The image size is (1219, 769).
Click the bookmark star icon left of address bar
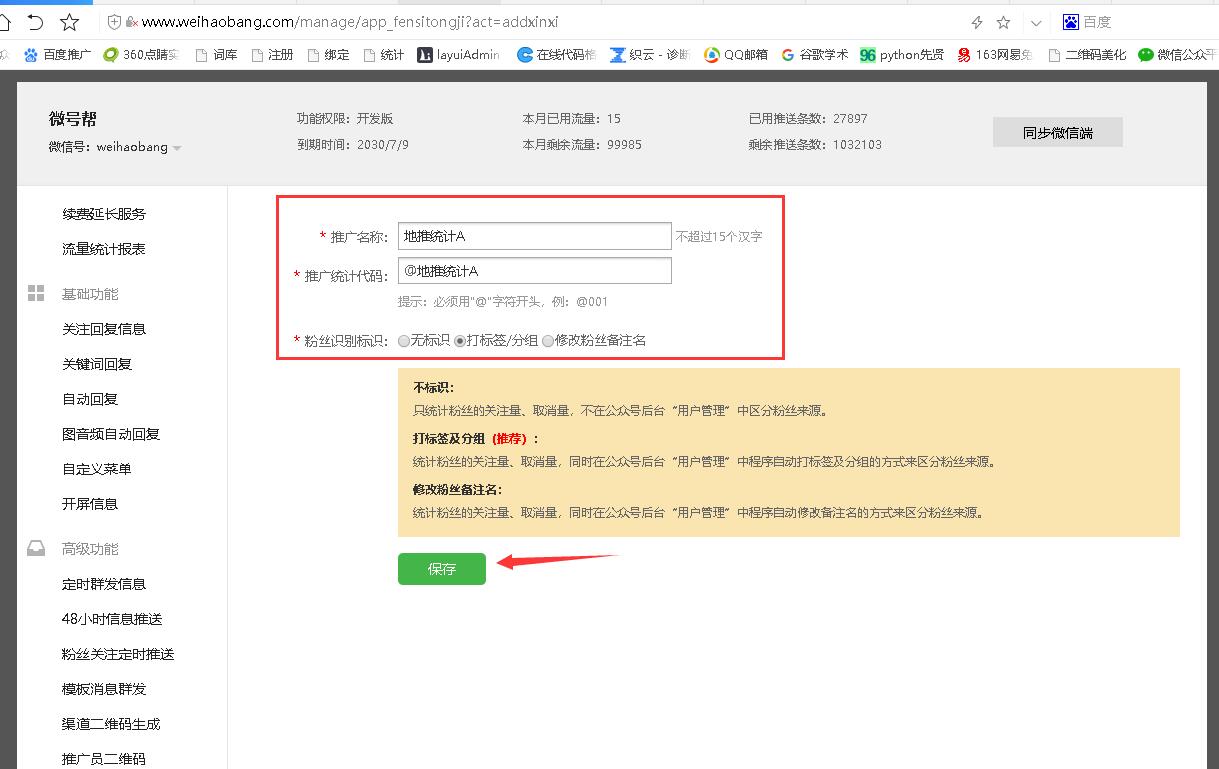(69, 22)
